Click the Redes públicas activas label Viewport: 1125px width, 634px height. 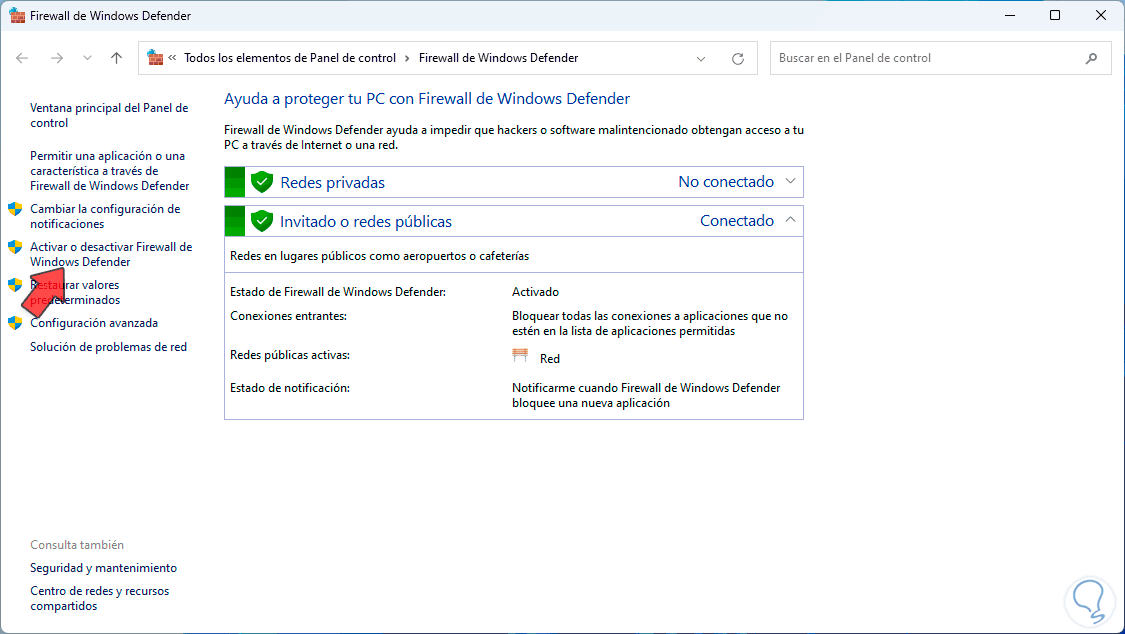[290, 355]
